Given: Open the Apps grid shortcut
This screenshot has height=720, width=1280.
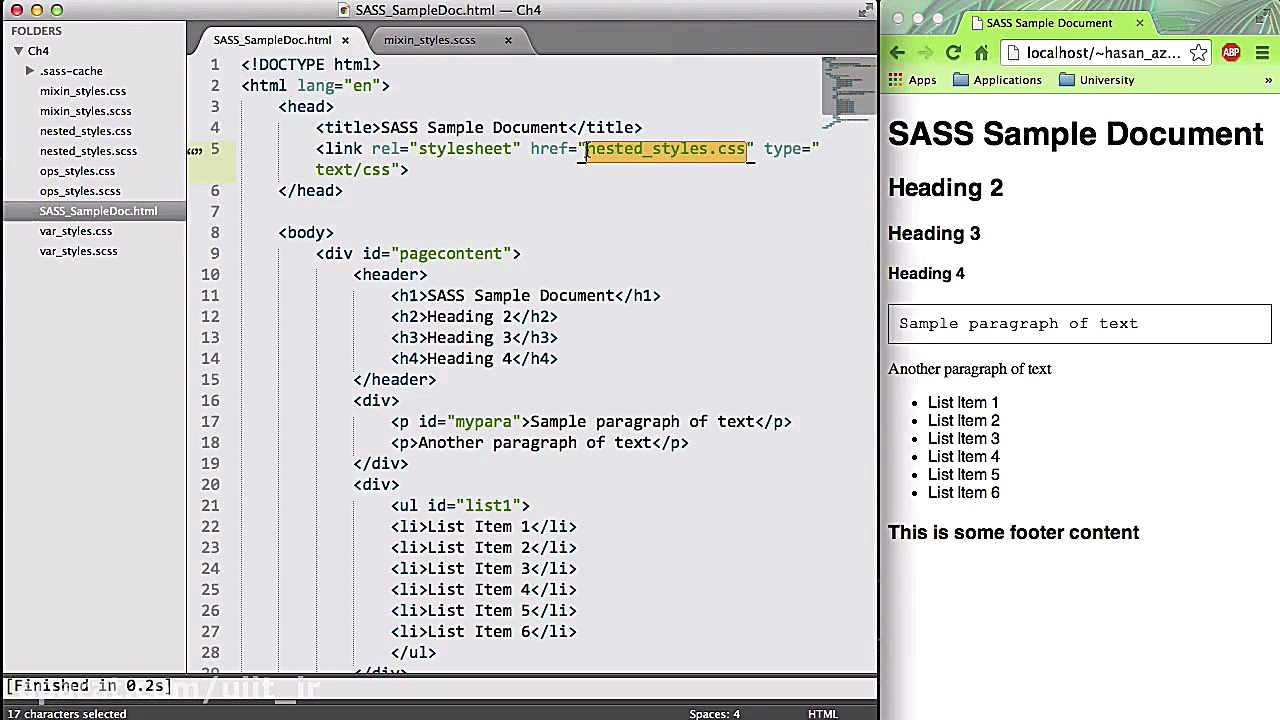Looking at the screenshot, I should point(912,80).
